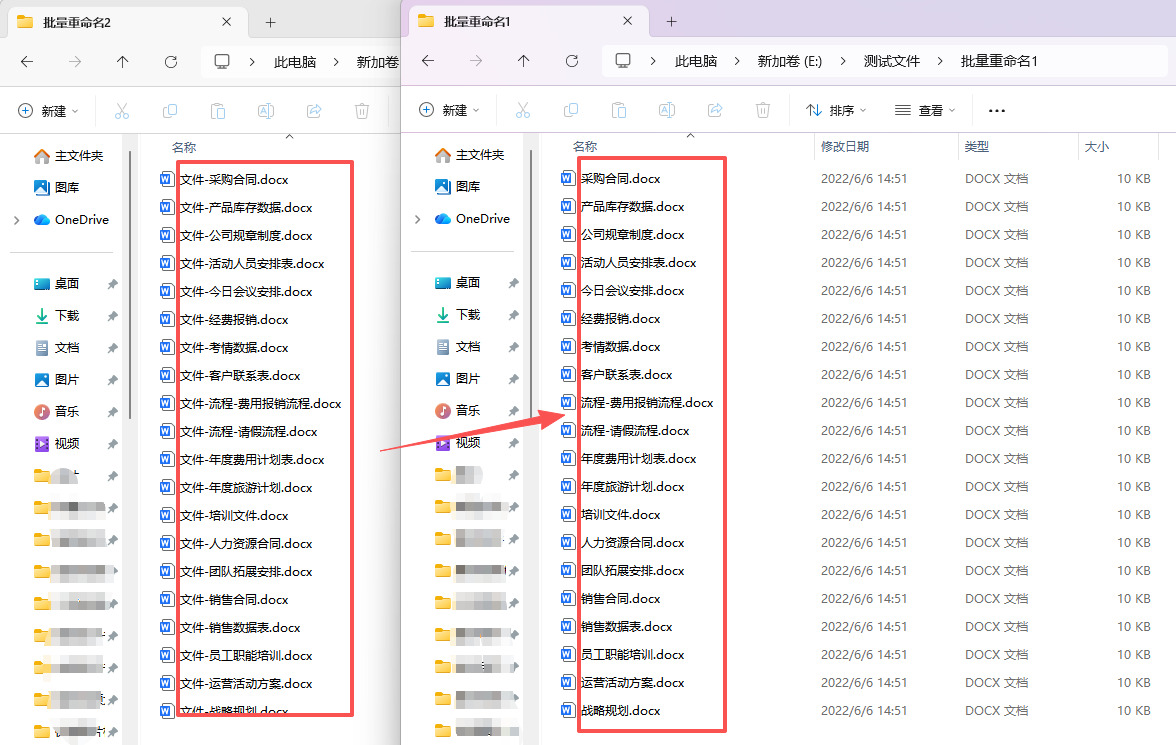
Task: Go up one level in 批量重命名1 window
Action: [x=524, y=61]
